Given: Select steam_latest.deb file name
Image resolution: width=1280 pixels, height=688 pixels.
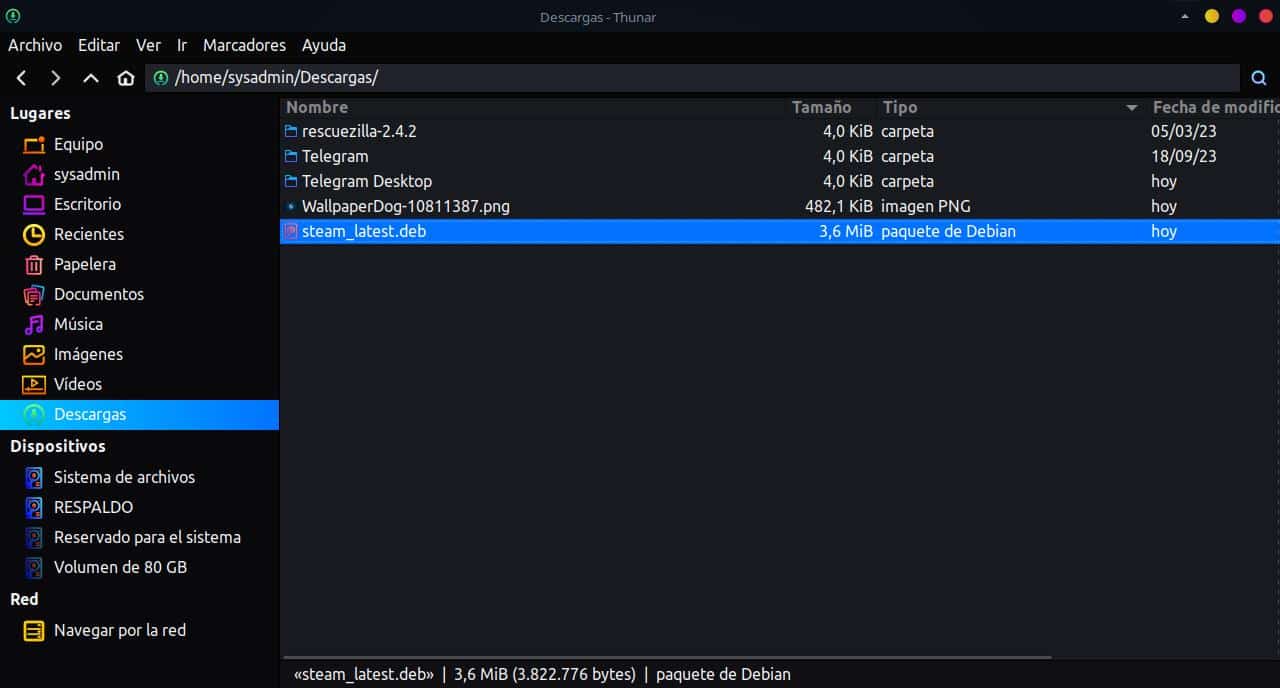Looking at the screenshot, I should [364, 231].
